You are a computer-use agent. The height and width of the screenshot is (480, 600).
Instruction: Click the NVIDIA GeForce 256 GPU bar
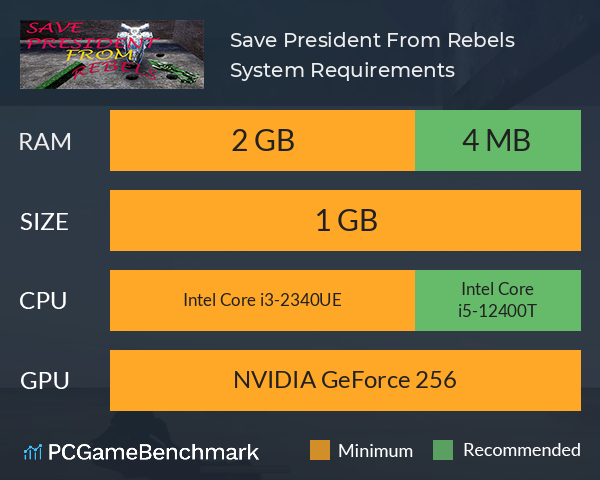click(x=346, y=380)
